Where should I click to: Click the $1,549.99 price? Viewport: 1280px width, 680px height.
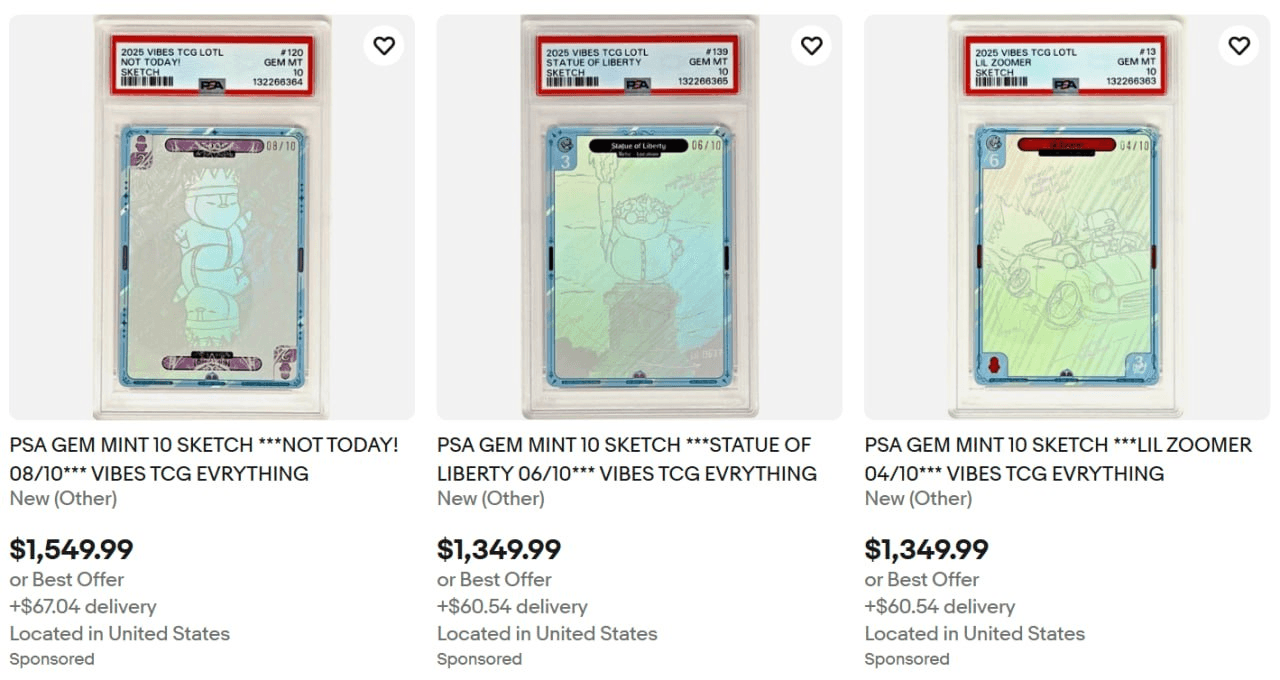71,549
